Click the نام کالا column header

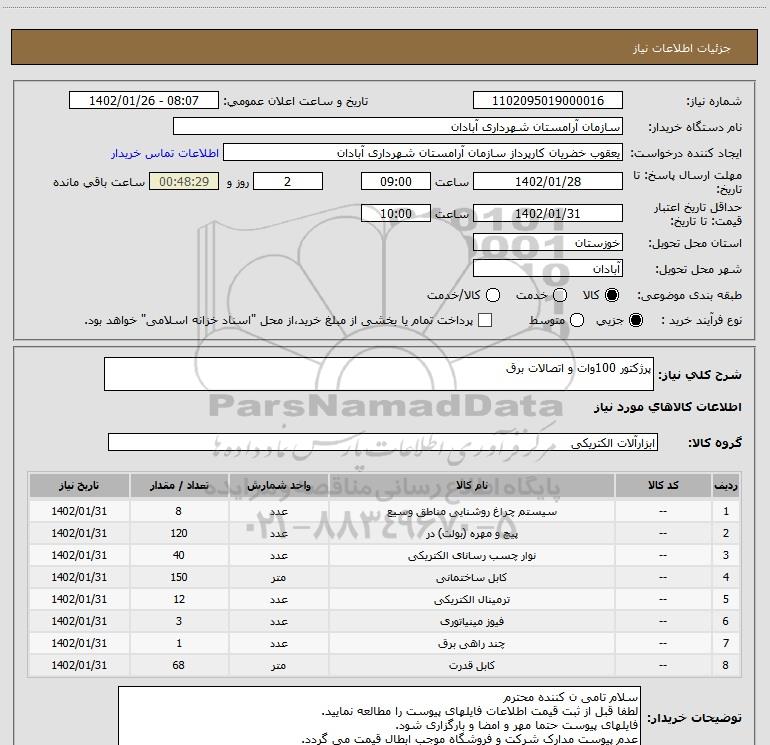471,485
